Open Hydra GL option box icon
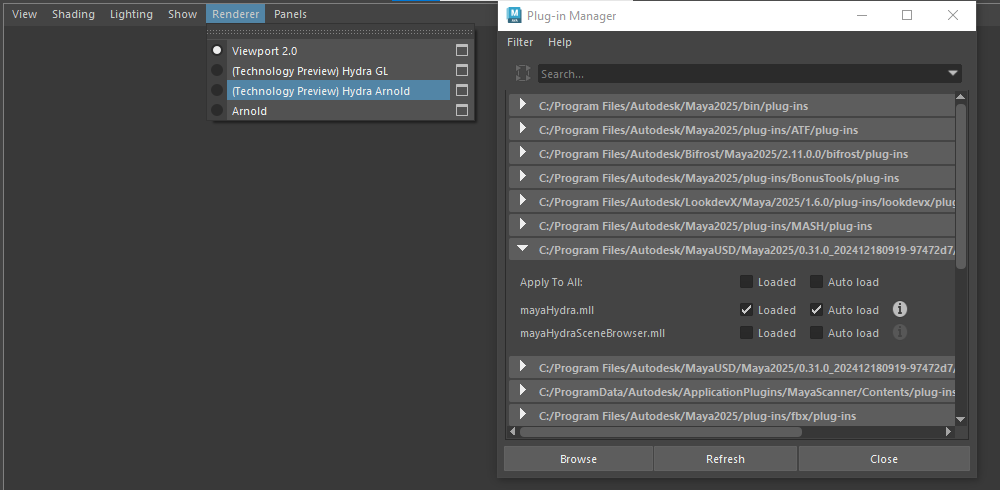The image size is (1000, 490). click(x=462, y=70)
